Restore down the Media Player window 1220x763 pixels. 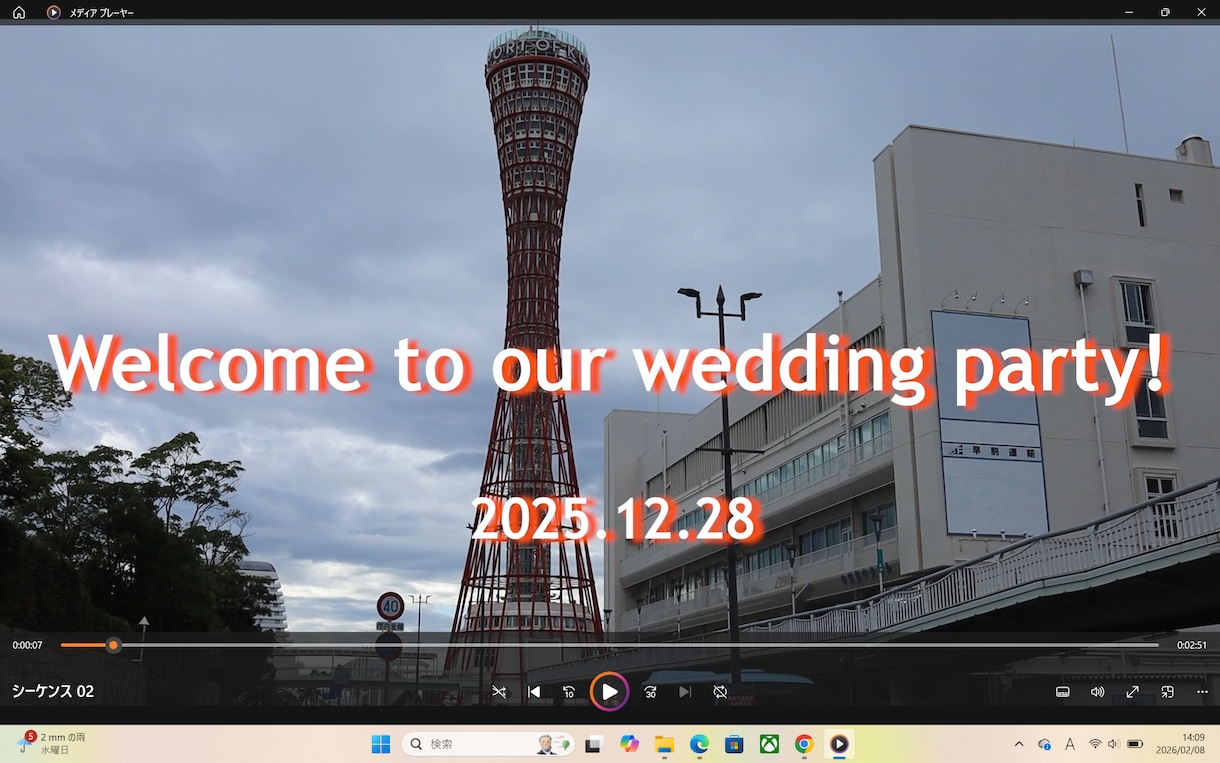1165,12
